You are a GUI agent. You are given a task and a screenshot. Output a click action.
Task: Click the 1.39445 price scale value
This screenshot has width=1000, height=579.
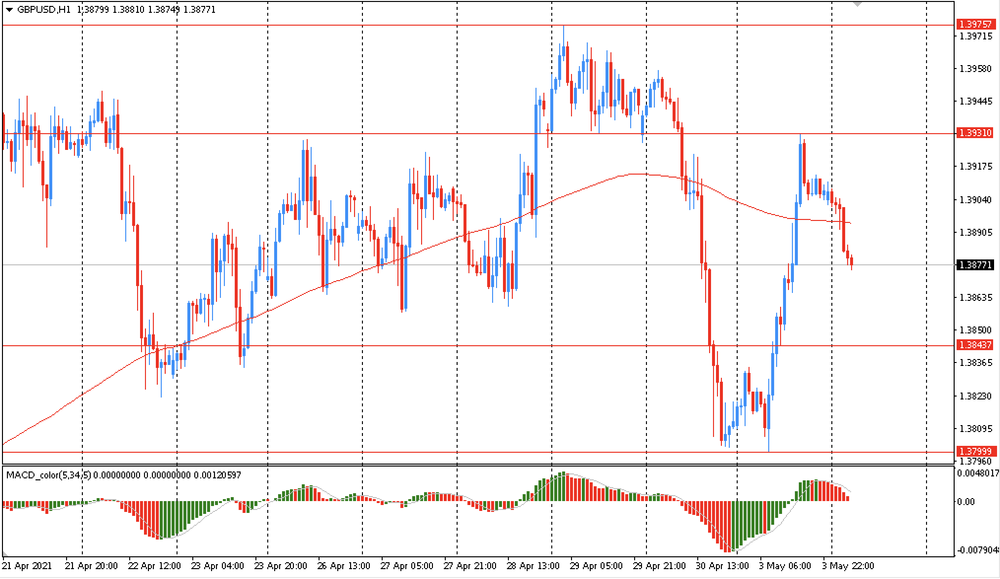tap(976, 101)
